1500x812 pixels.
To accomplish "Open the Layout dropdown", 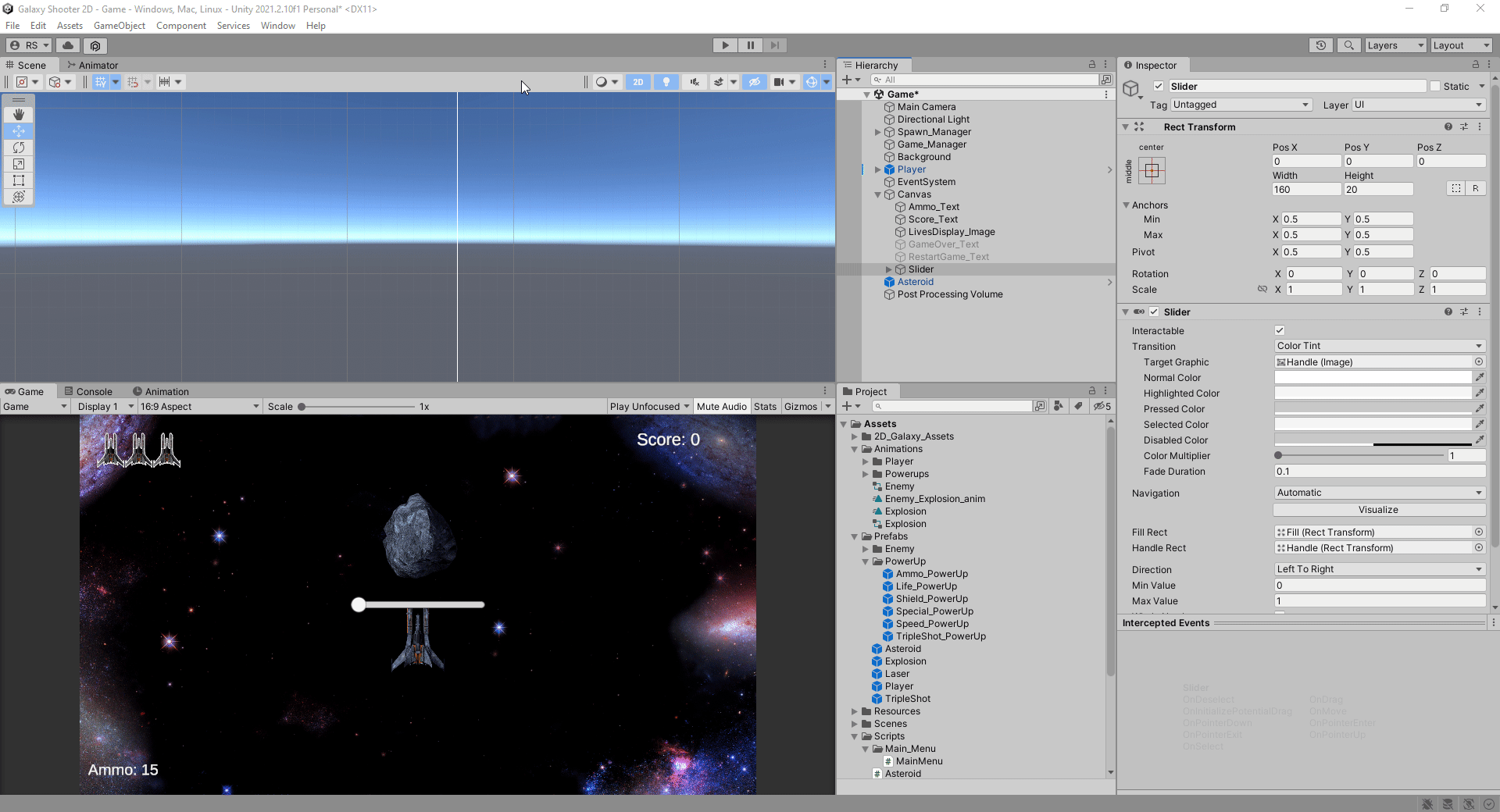I will click(1461, 45).
